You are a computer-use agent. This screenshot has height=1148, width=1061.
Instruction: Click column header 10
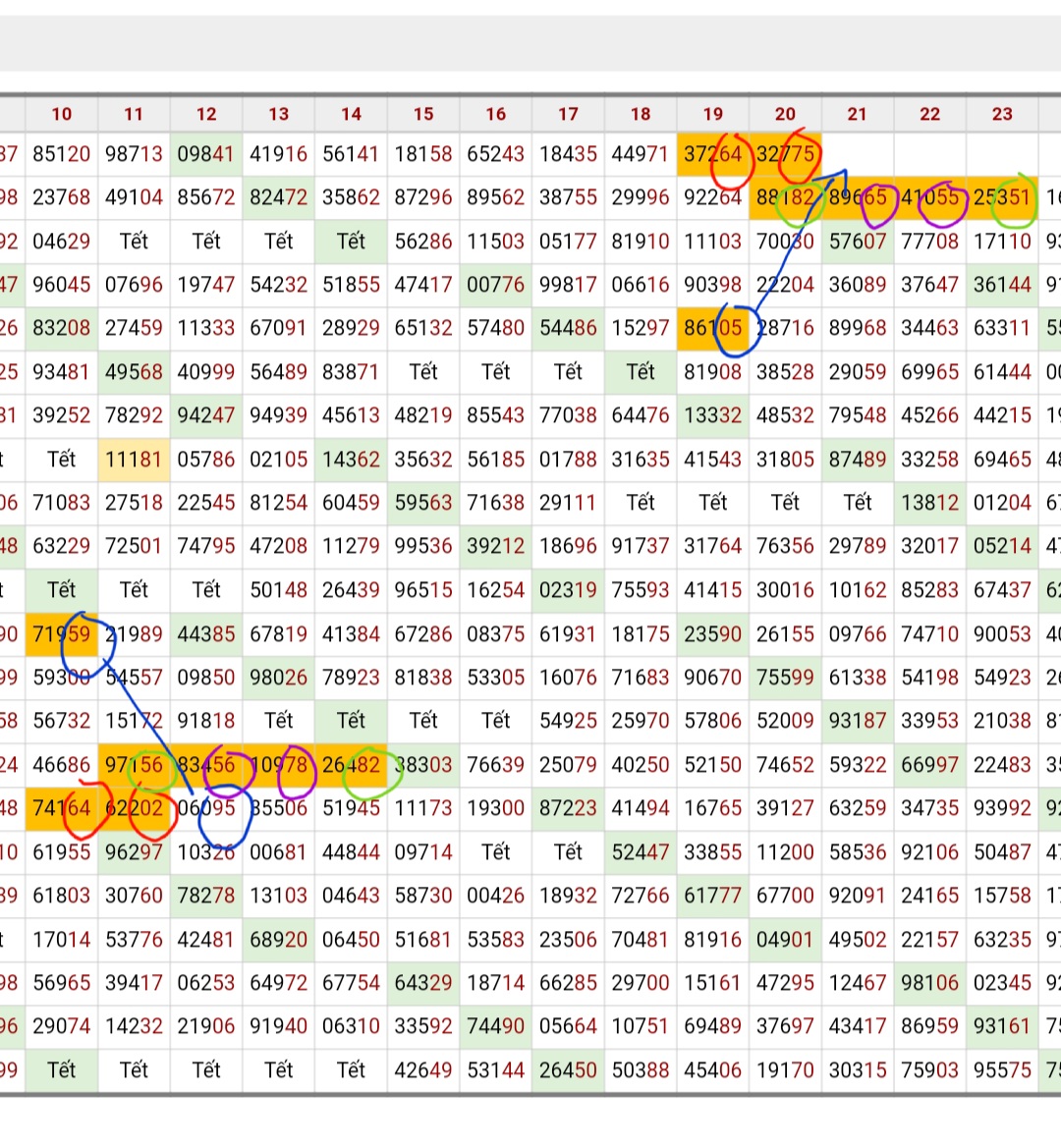click(x=62, y=114)
